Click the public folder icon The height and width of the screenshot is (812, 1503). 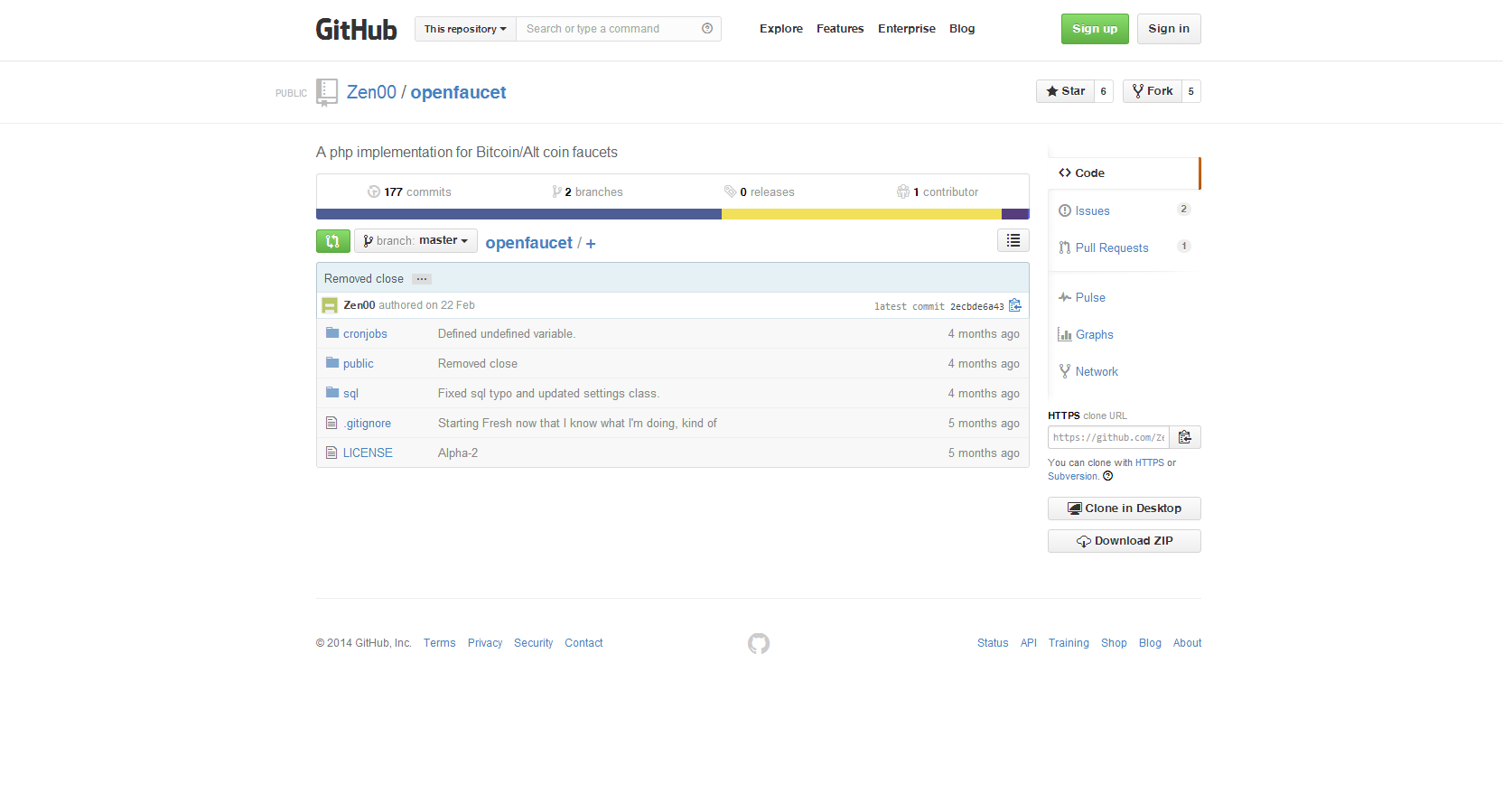pos(332,363)
